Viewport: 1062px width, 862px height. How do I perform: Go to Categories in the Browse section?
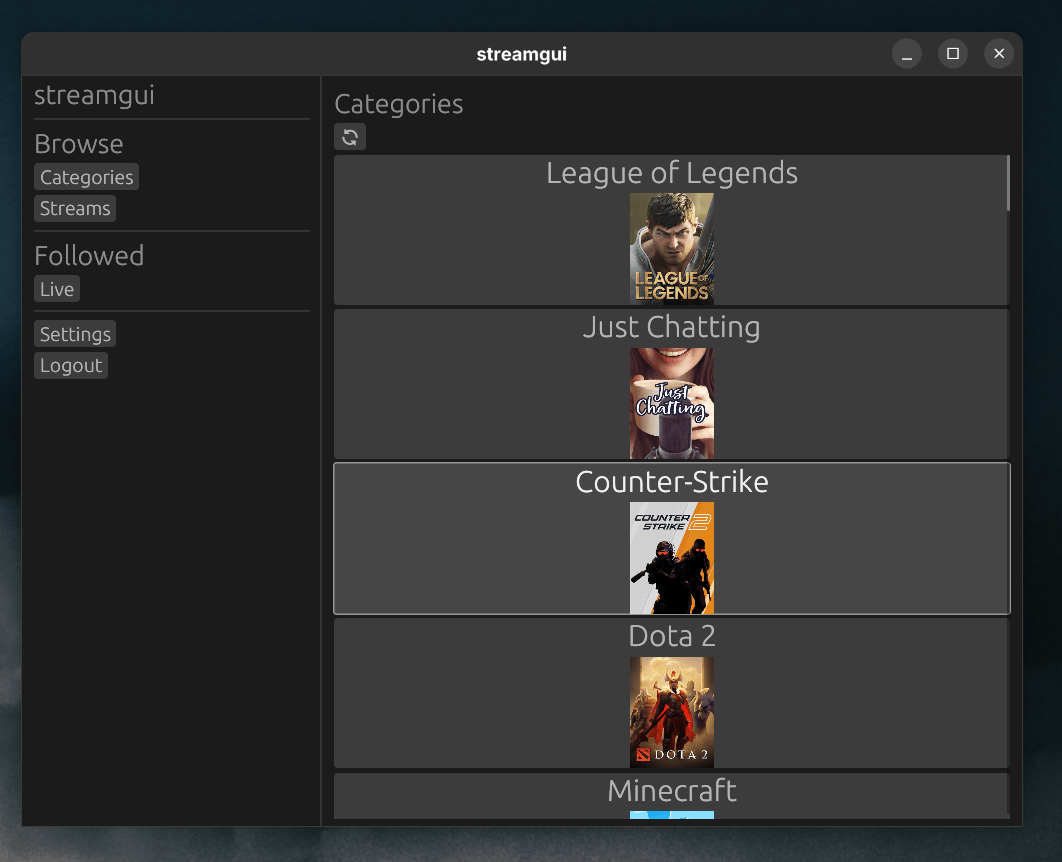click(x=86, y=177)
